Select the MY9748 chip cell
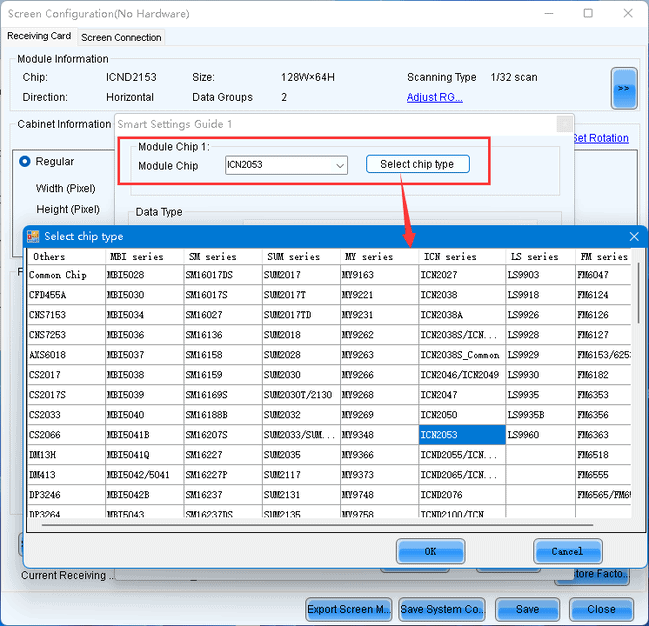The height and width of the screenshot is (626, 649). tap(379, 495)
